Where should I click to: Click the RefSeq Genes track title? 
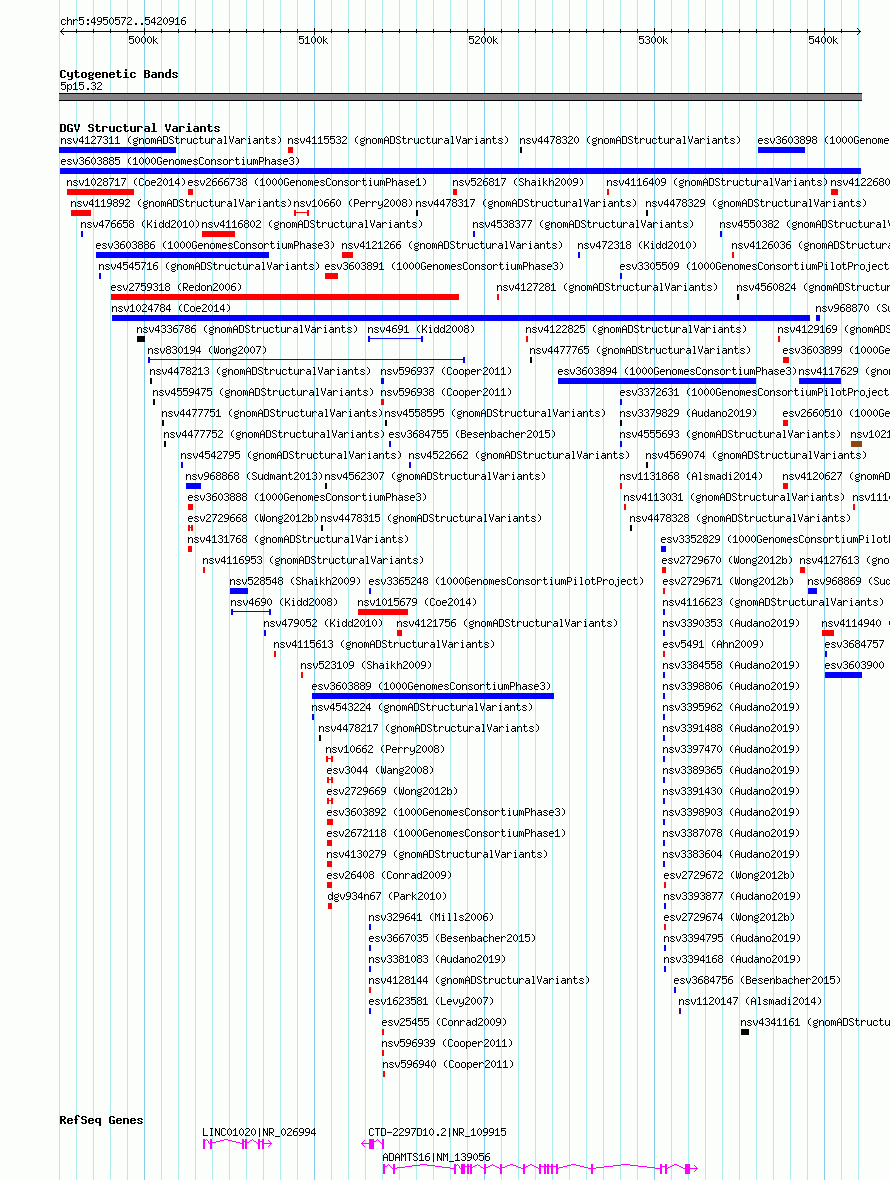[101, 1120]
